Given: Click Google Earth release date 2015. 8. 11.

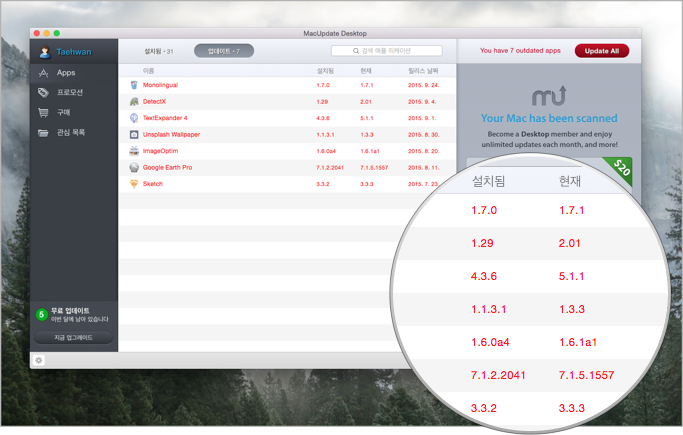Looking at the screenshot, I should [423, 168].
